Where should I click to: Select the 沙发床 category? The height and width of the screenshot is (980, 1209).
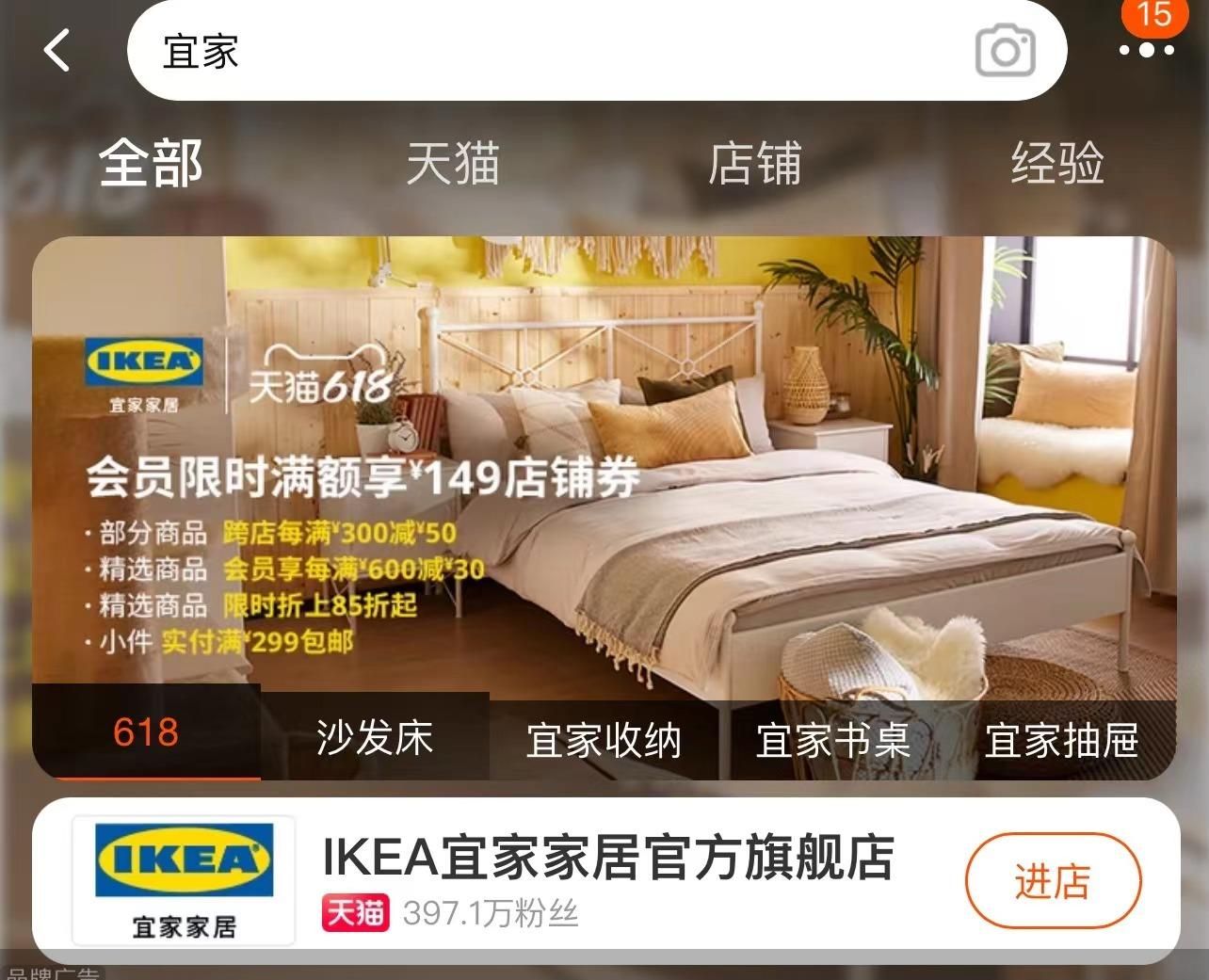pos(375,737)
